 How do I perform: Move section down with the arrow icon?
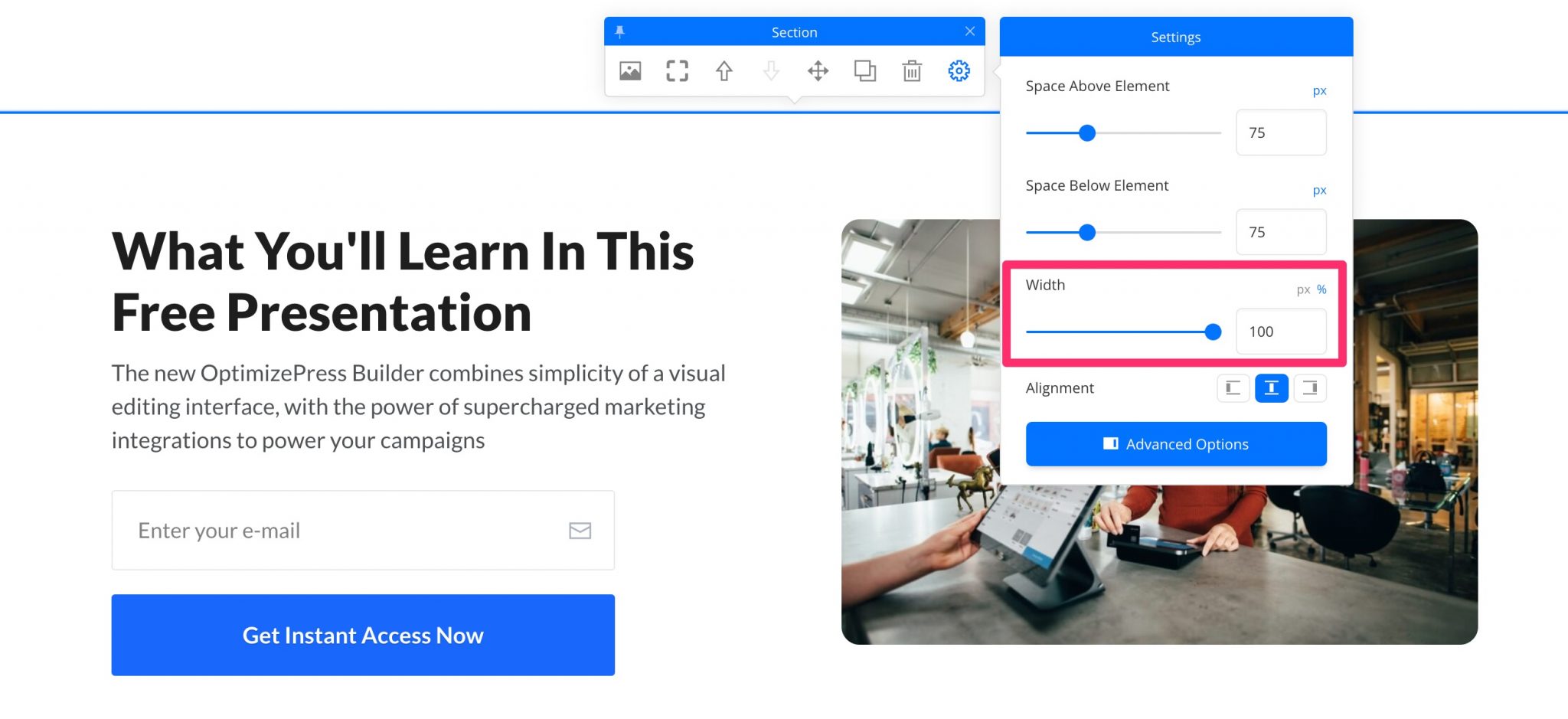pos(771,71)
